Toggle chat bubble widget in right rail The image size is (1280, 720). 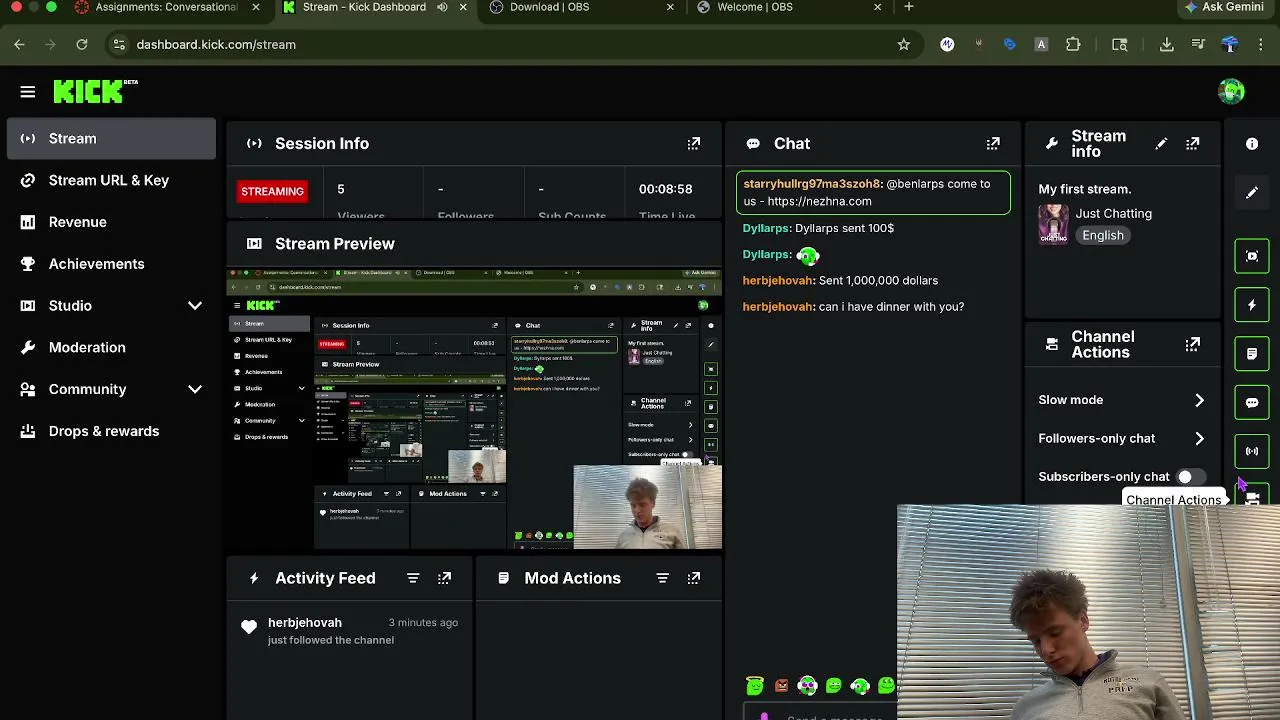pyautogui.click(x=1252, y=403)
